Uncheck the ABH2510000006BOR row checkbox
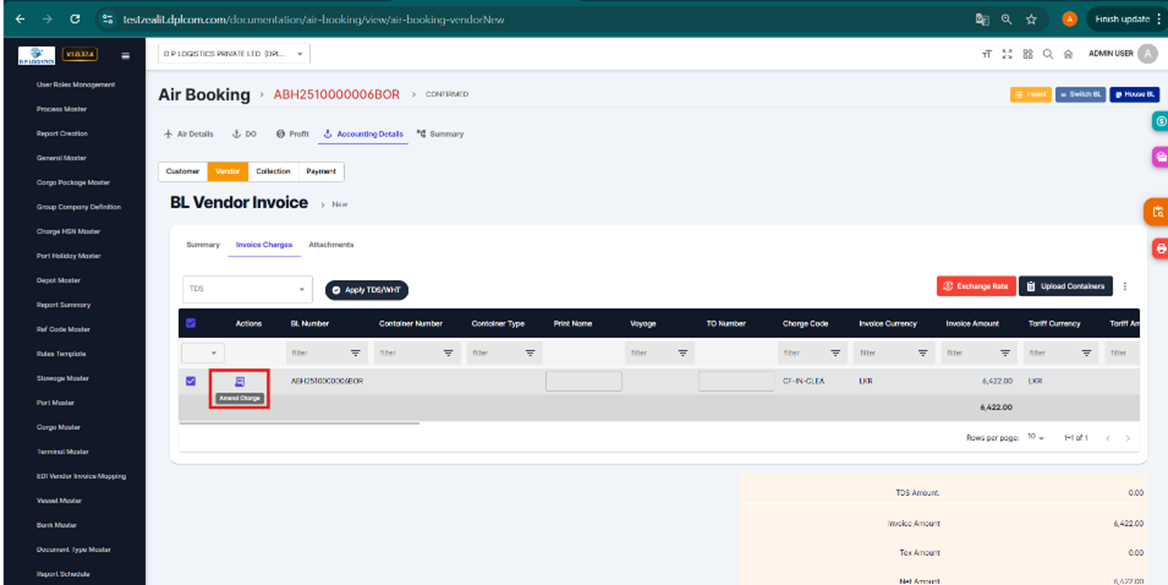Image resolution: width=1168 pixels, height=585 pixels. coord(191,381)
